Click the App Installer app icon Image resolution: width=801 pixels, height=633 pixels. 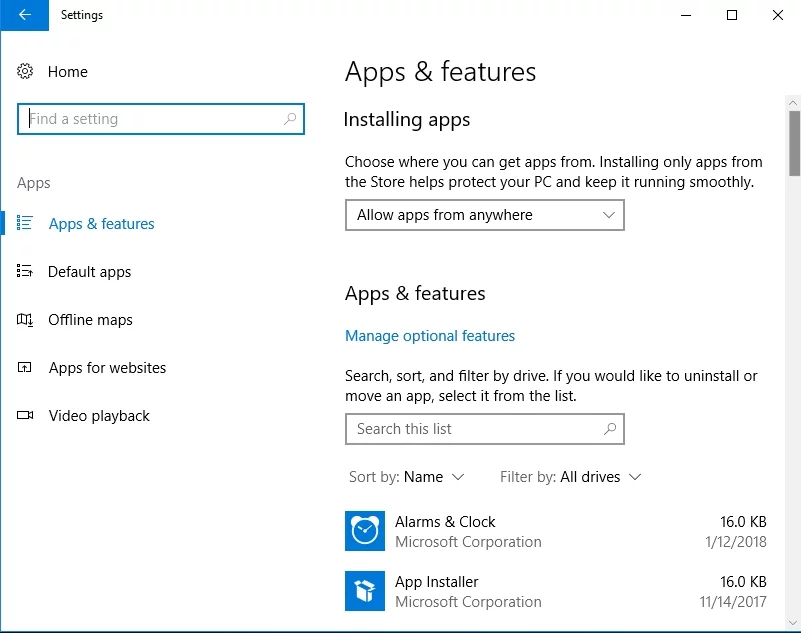click(365, 591)
